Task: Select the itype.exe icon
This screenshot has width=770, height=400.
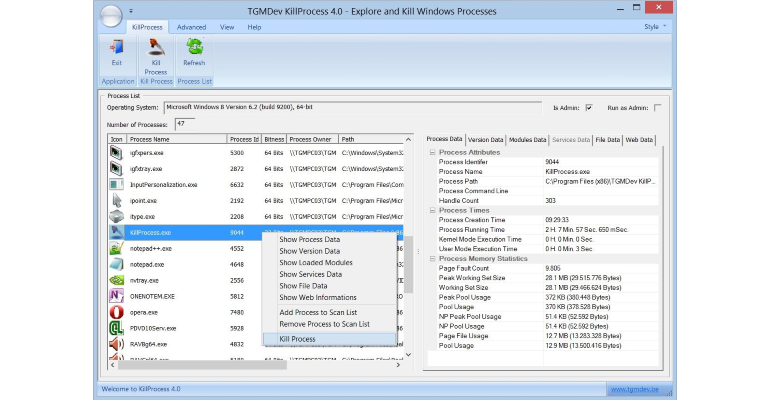Action: tap(116, 216)
